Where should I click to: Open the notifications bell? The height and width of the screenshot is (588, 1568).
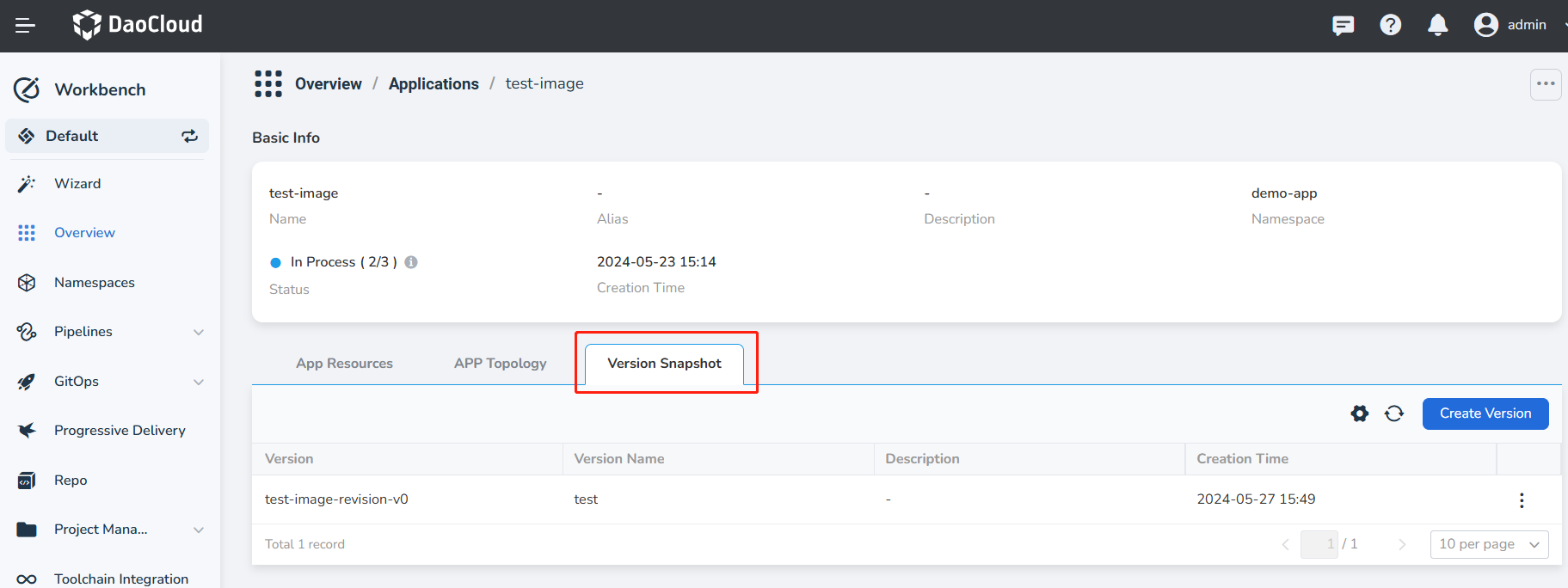[1437, 26]
